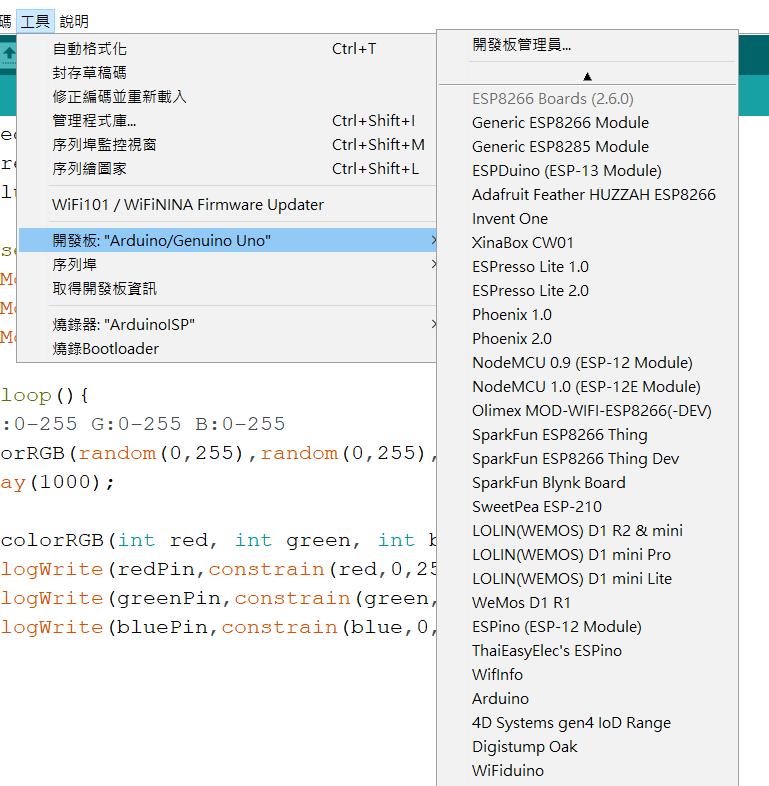Select SweetPea ESP-210 board
The width and height of the screenshot is (769, 786).
tap(587, 507)
